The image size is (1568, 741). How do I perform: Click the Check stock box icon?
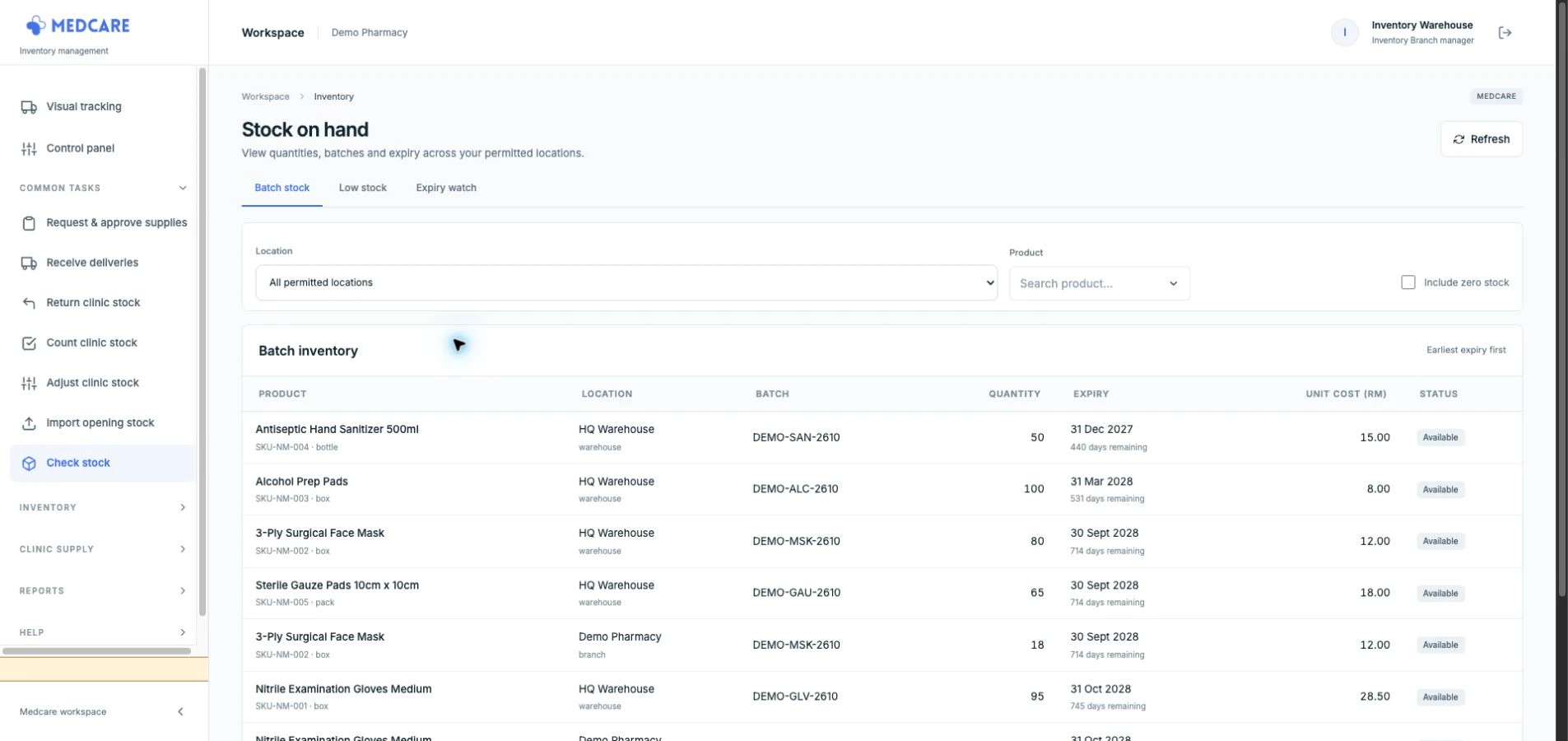(x=29, y=464)
